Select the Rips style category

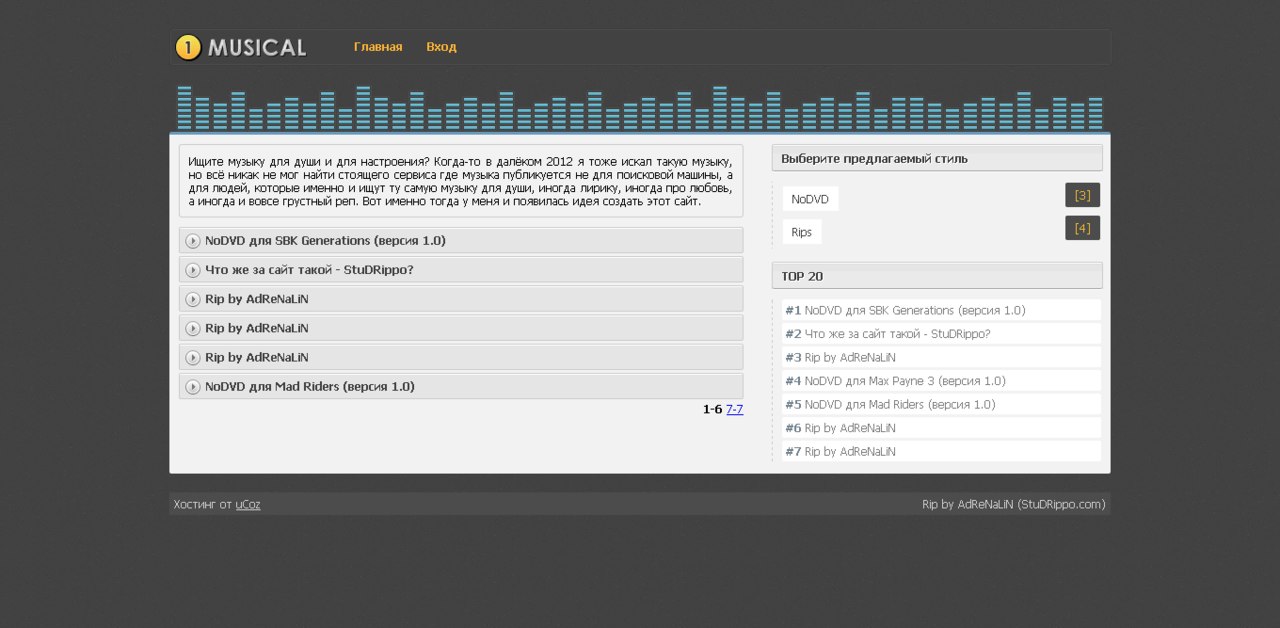801,232
